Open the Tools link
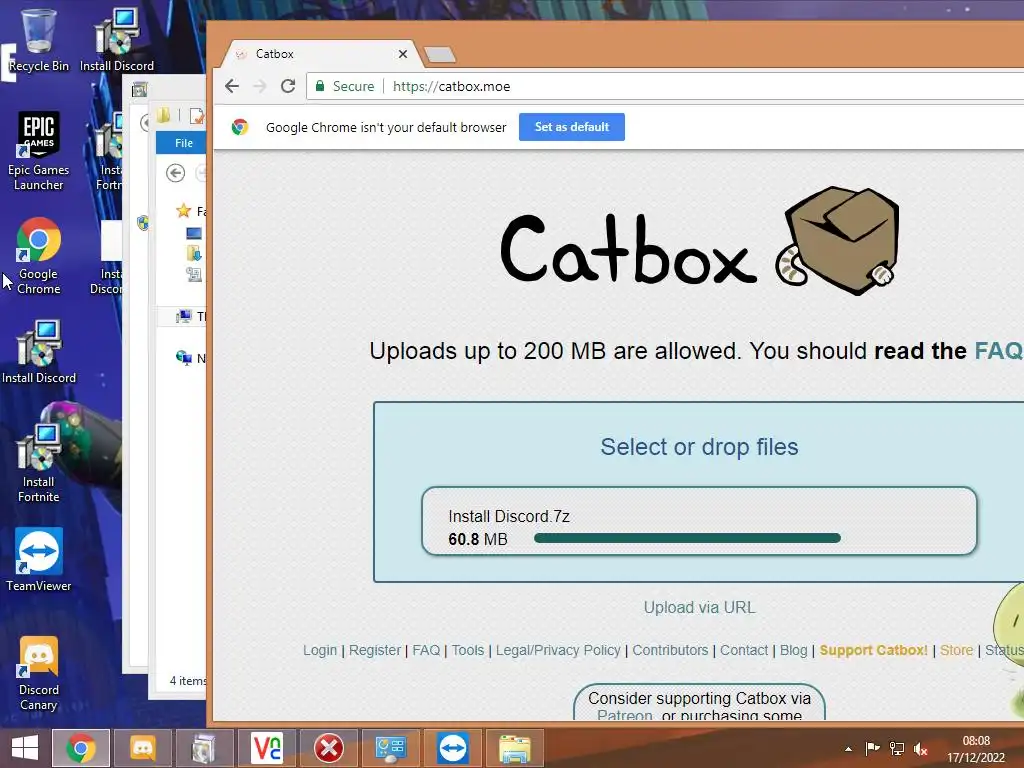Image resolution: width=1024 pixels, height=768 pixels. pos(468,650)
